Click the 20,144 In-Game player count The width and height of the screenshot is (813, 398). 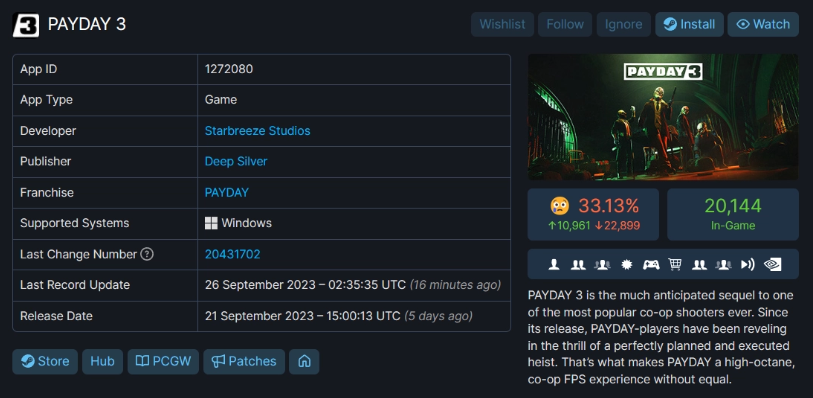click(733, 214)
